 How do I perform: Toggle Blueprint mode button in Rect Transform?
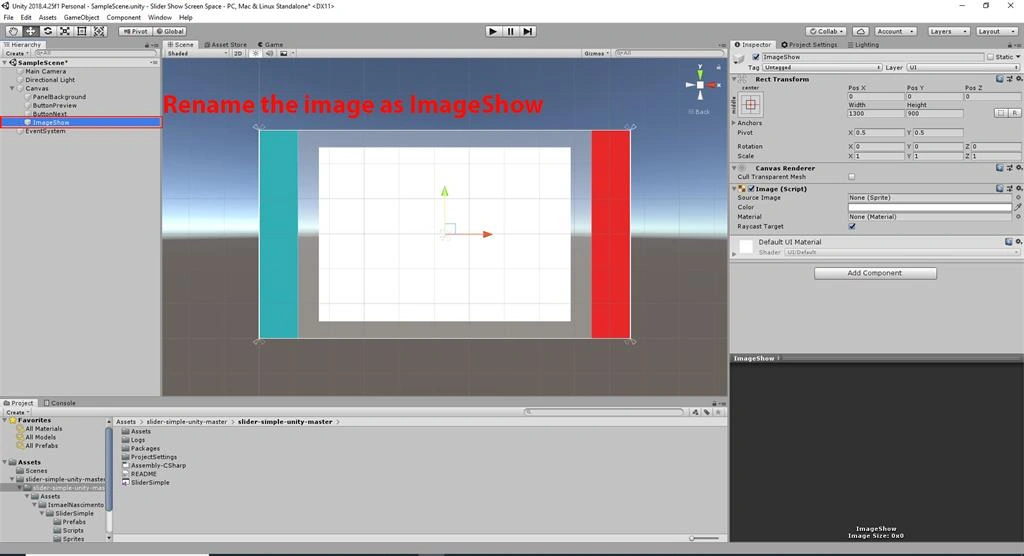[1001, 114]
